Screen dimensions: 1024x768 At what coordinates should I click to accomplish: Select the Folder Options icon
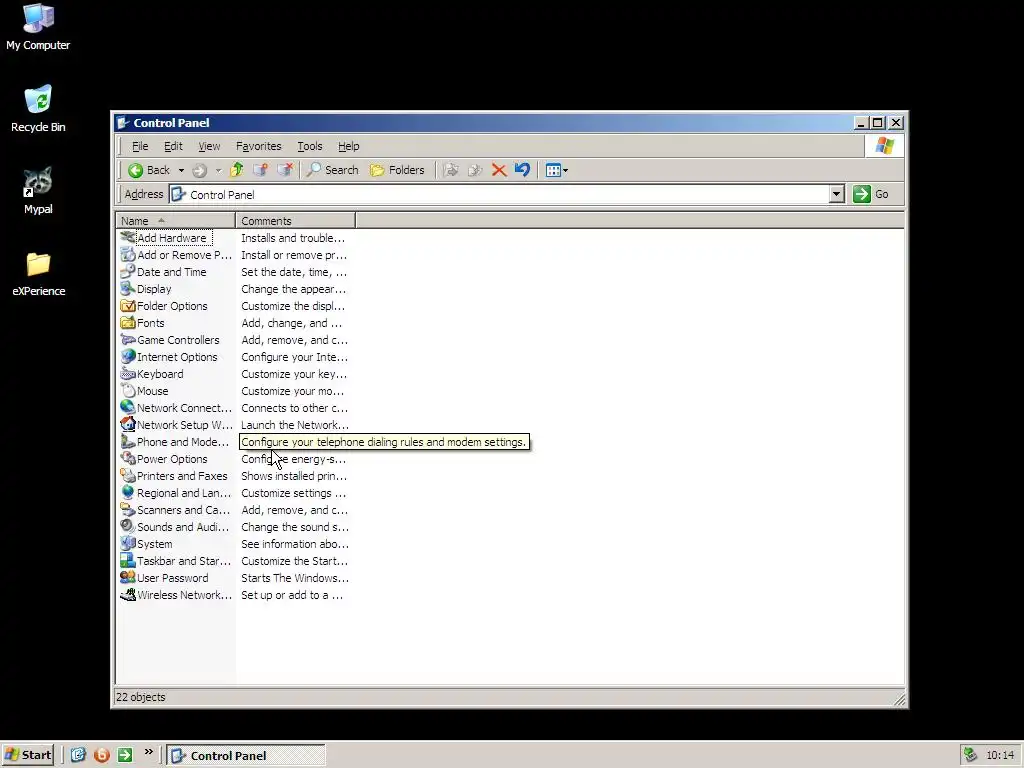coord(128,306)
